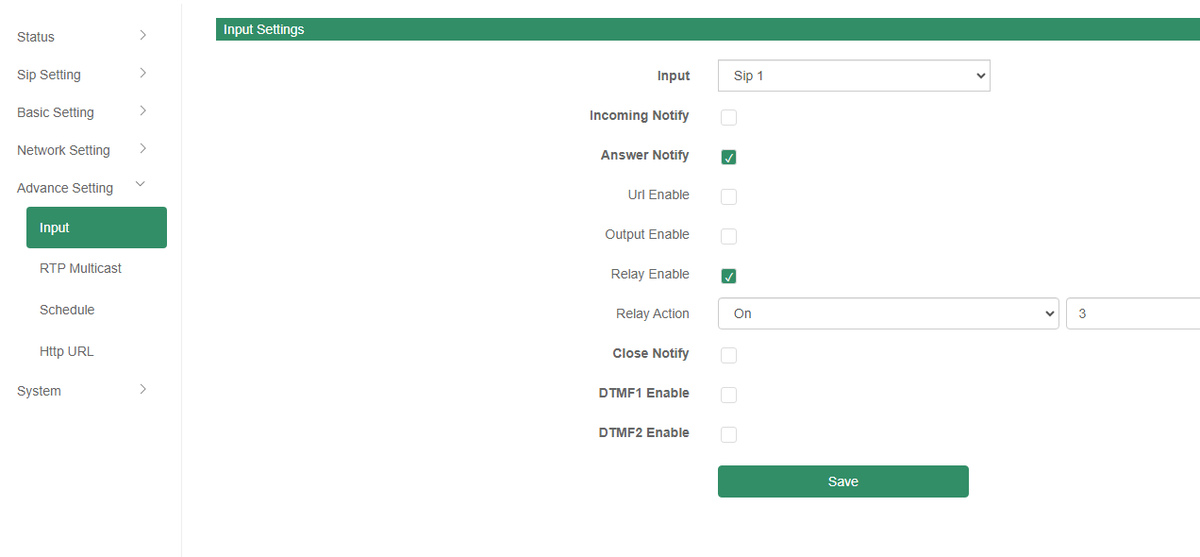Tick the Url Enable checkbox
Image resolution: width=1200 pixels, height=557 pixels.
(729, 196)
